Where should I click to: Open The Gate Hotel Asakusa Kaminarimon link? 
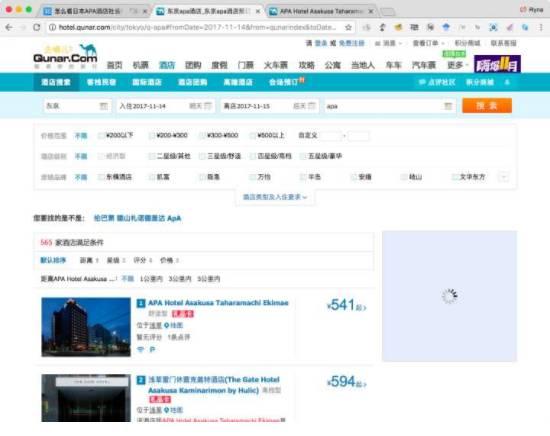click(x=214, y=385)
